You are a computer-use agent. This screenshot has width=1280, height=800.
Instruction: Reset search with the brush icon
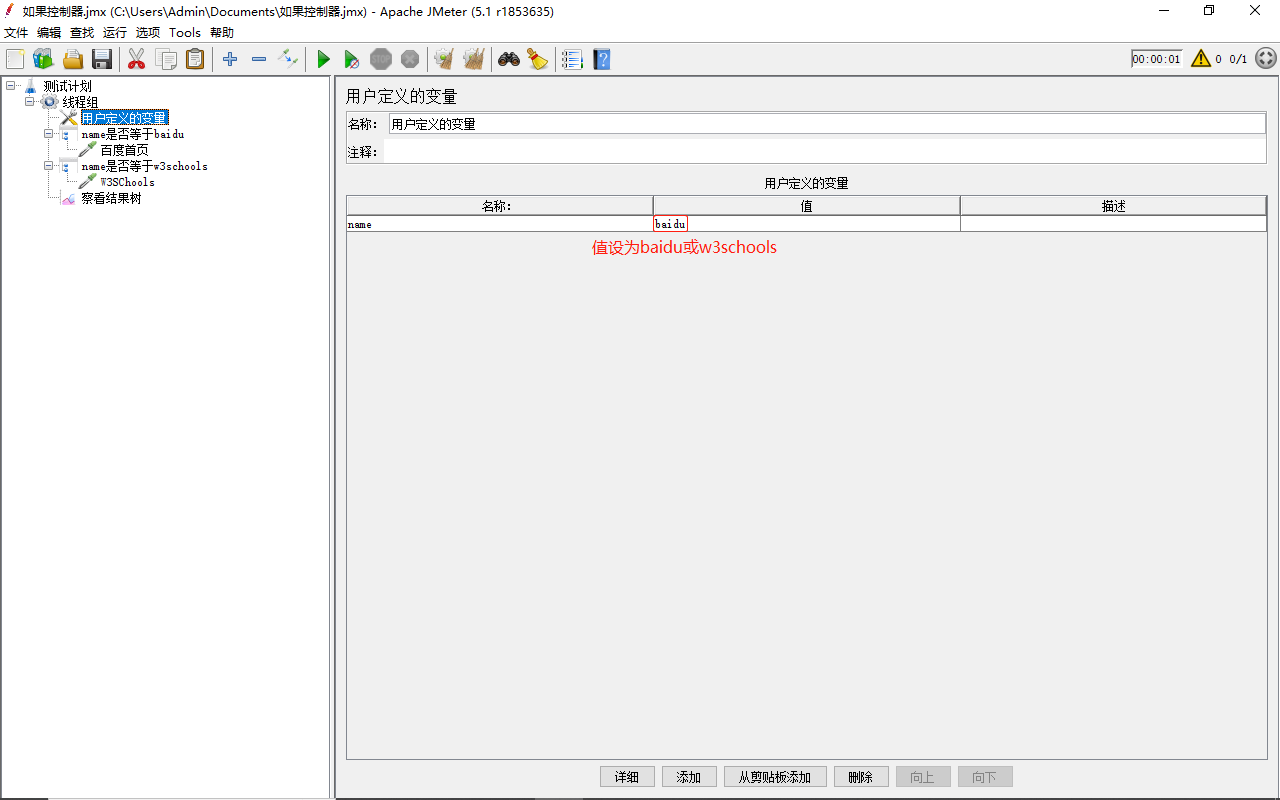click(538, 59)
